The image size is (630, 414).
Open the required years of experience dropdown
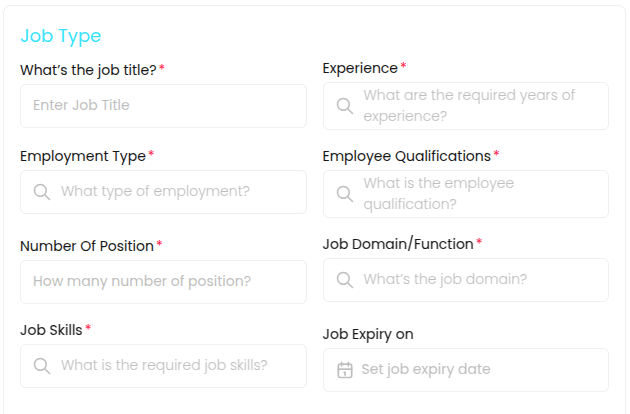click(480, 106)
